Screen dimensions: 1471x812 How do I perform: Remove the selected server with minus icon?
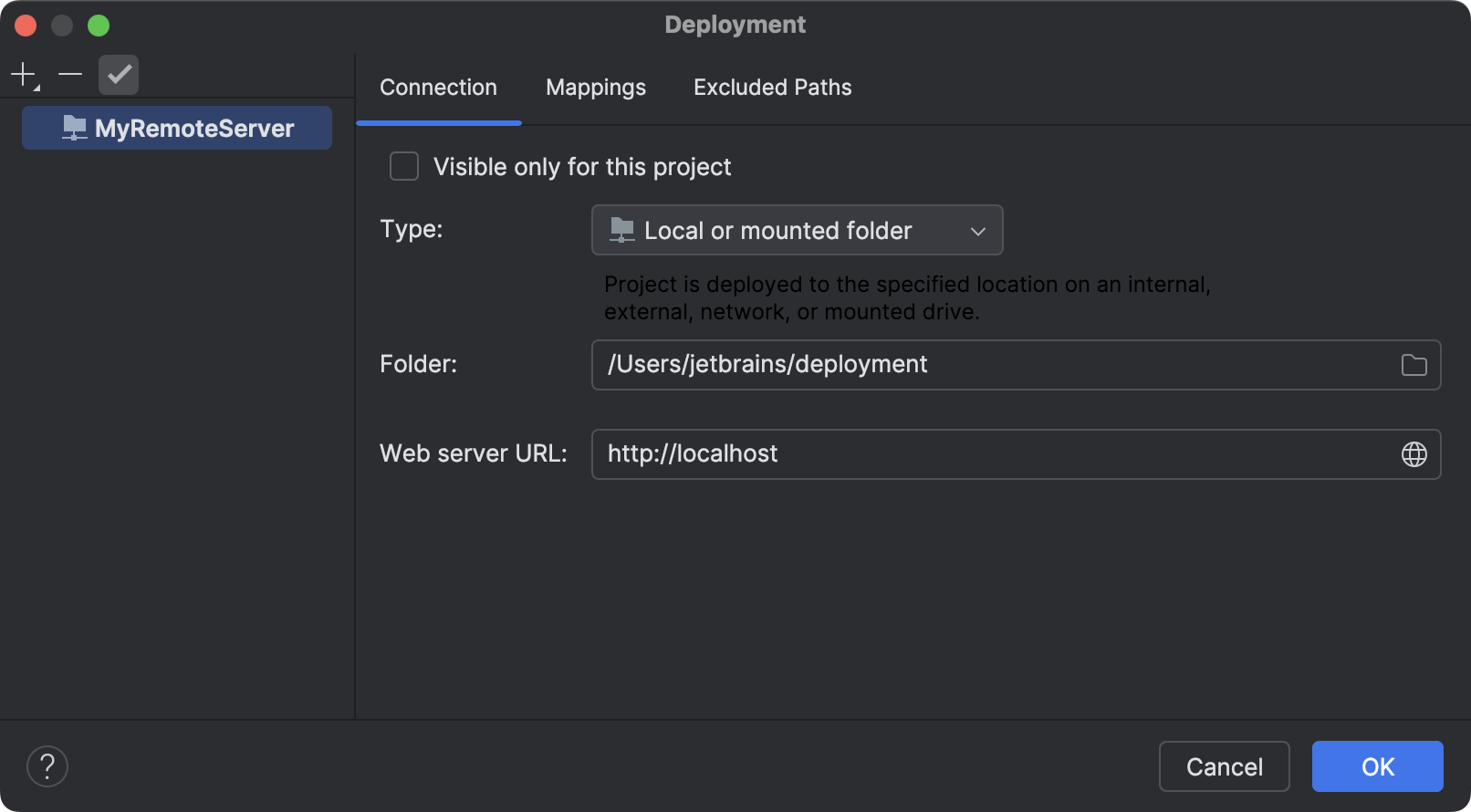pyautogui.click(x=70, y=74)
